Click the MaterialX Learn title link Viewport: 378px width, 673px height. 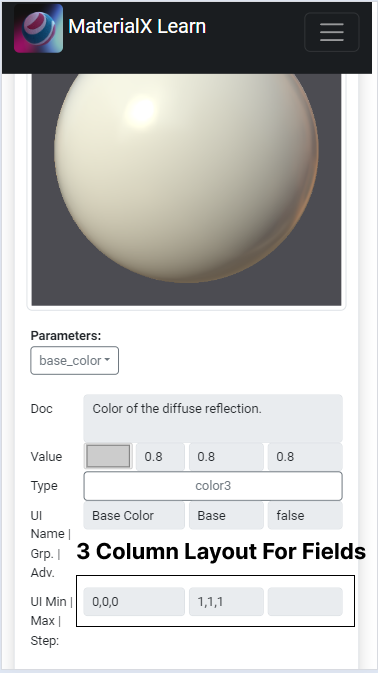point(137,26)
